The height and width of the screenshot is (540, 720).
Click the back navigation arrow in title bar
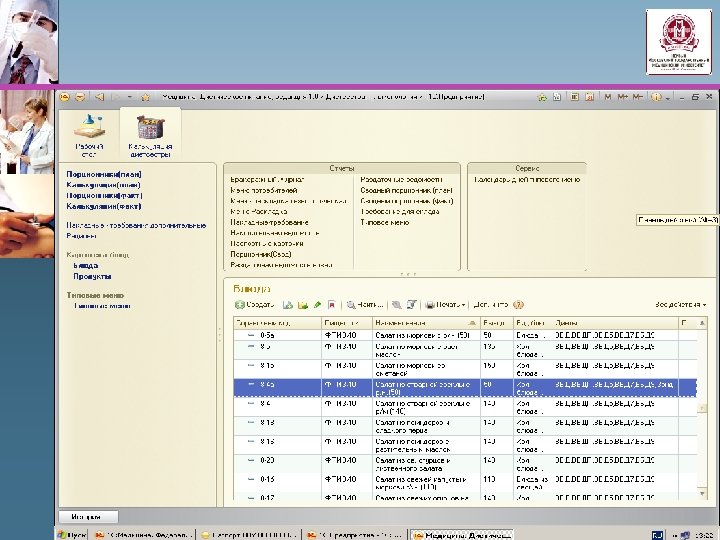tap(99, 97)
